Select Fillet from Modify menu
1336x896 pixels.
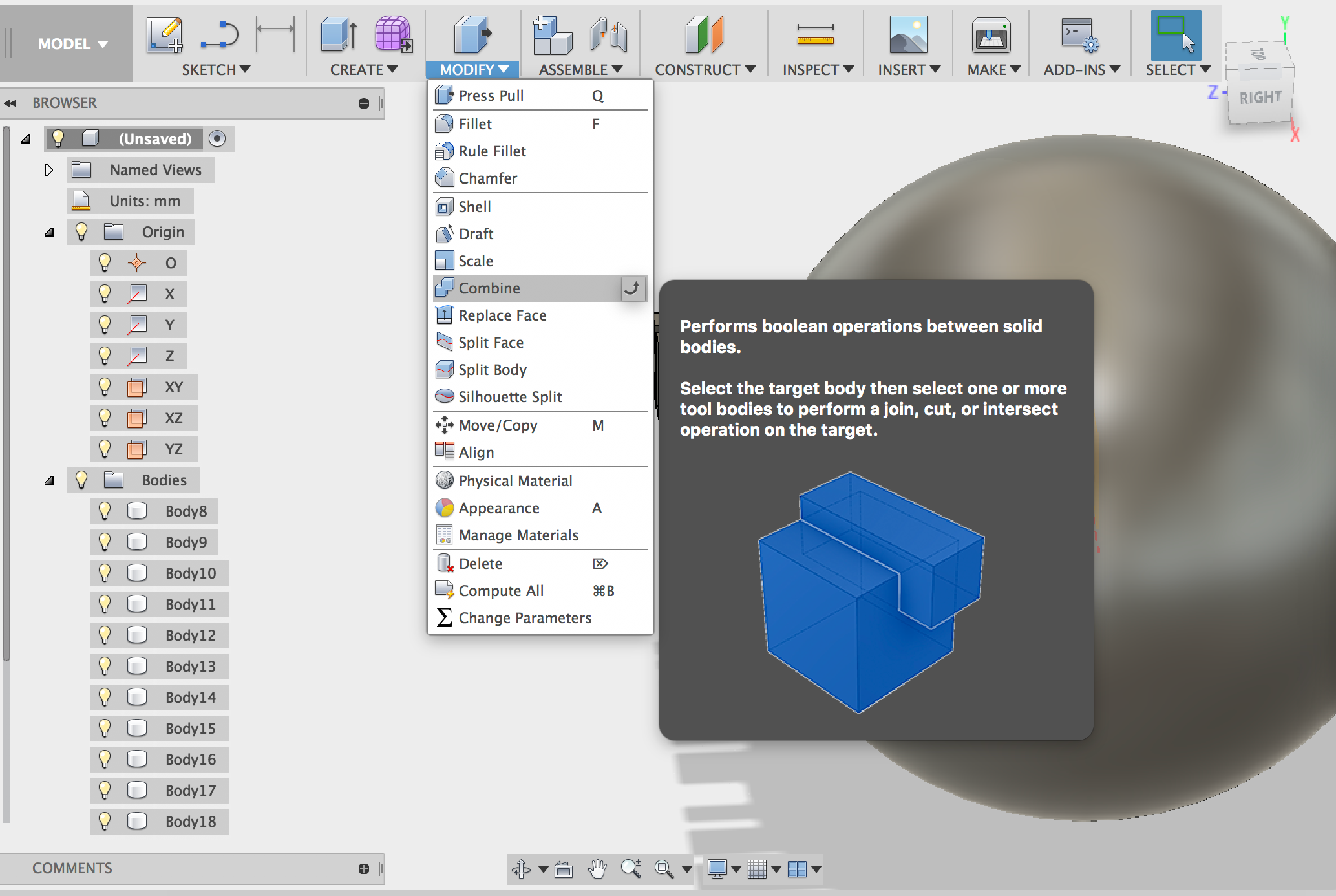coord(540,123)
